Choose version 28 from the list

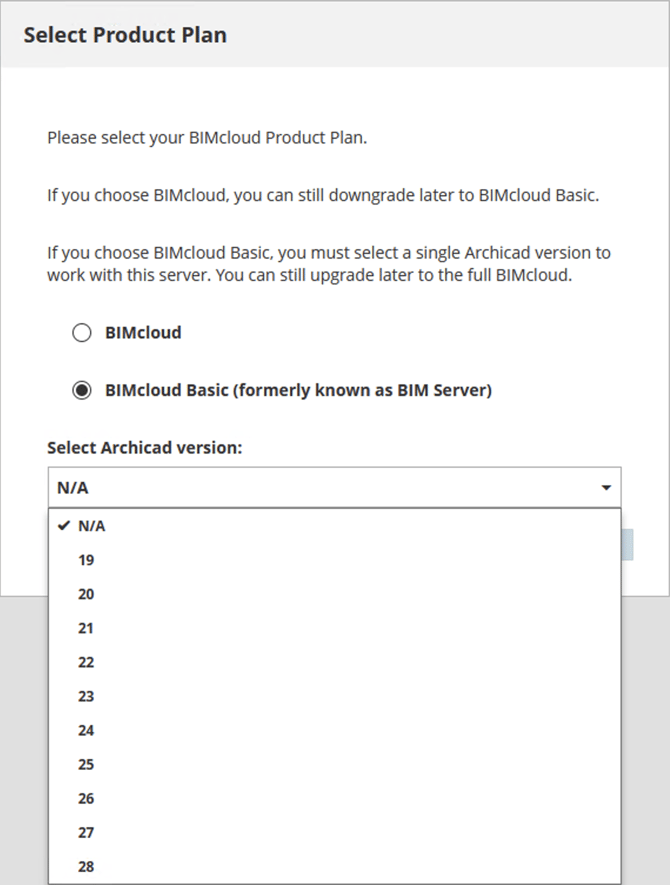coord(86,866)
